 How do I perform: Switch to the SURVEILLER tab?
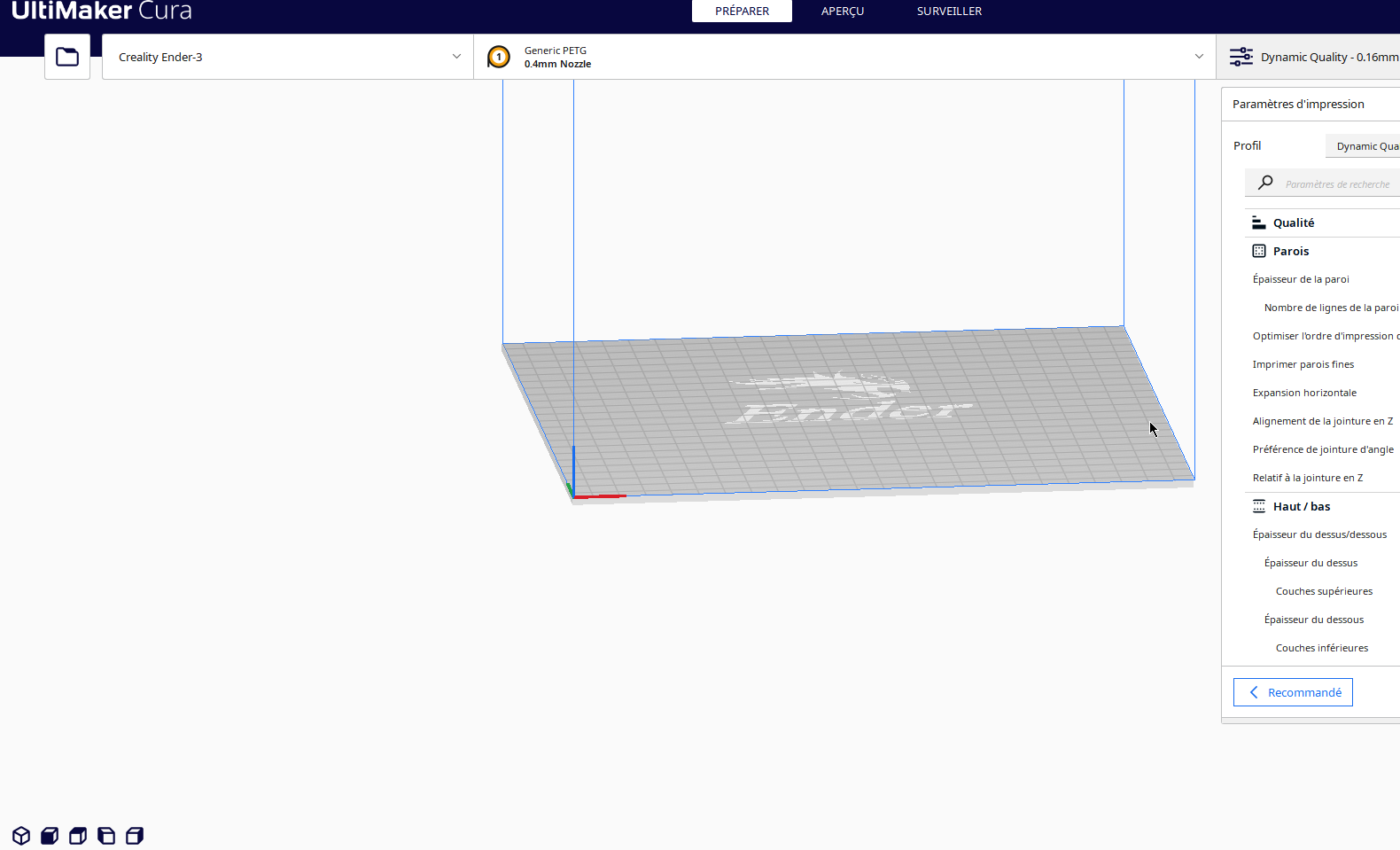tap(949, 12)
